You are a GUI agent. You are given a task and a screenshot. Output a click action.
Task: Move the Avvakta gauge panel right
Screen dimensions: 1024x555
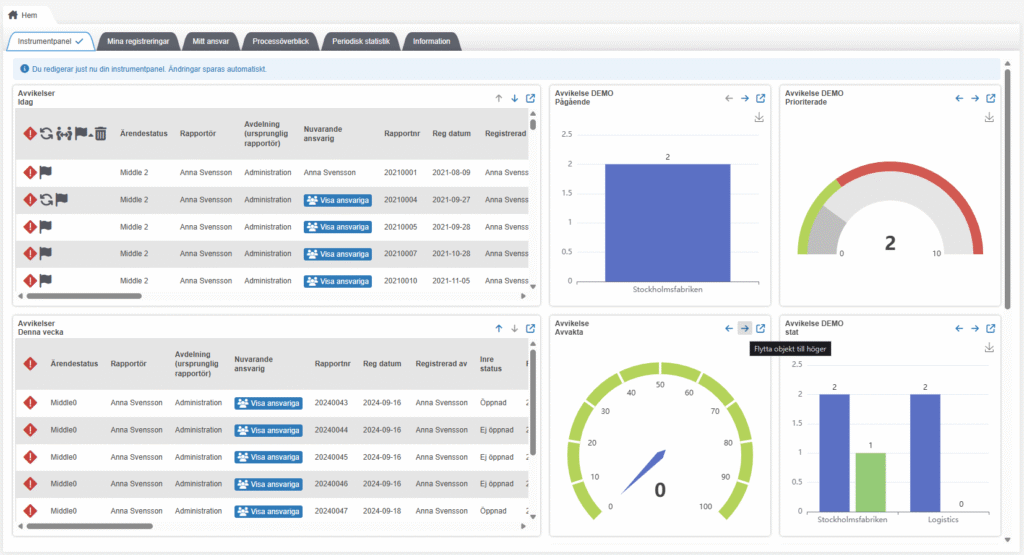point(745,328)
